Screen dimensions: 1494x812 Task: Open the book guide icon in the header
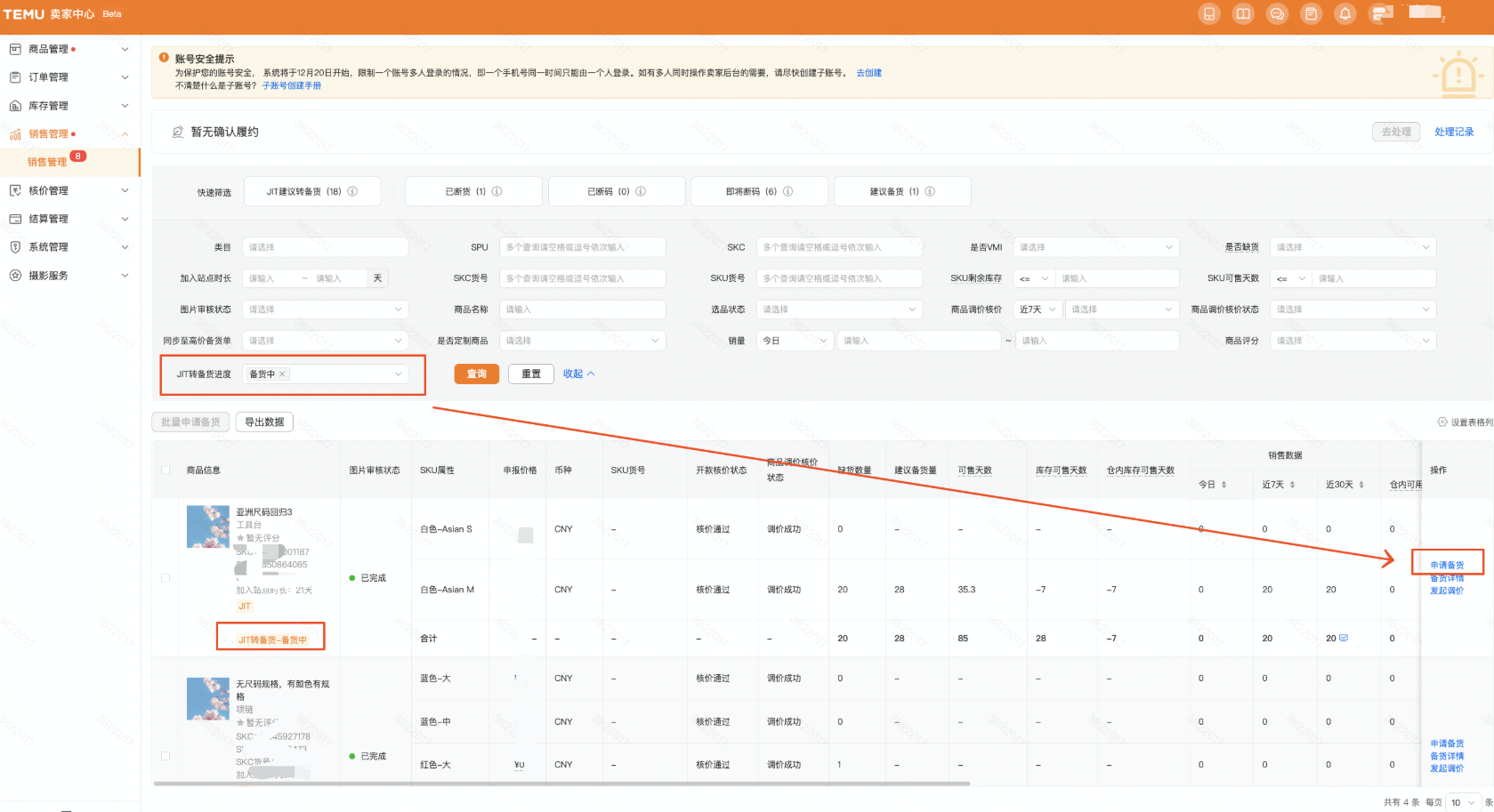click(x=1243, y=14)
